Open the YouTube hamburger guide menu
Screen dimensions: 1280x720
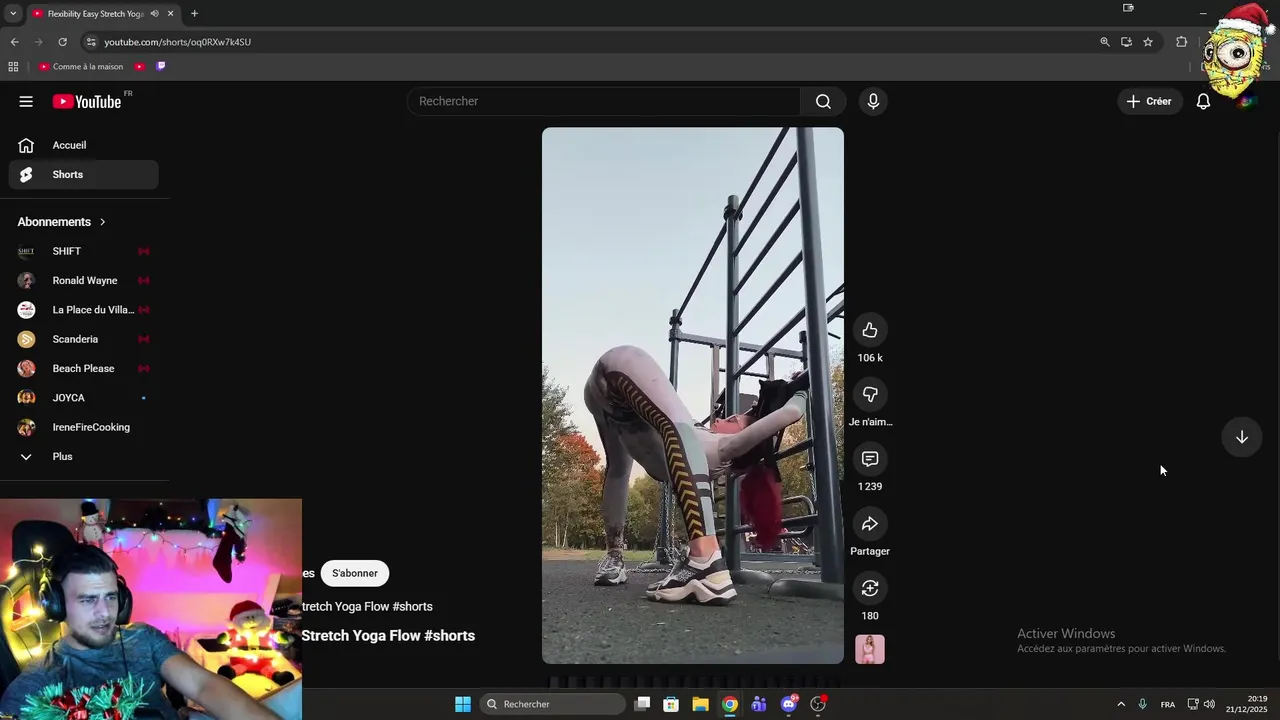[26, 101]
